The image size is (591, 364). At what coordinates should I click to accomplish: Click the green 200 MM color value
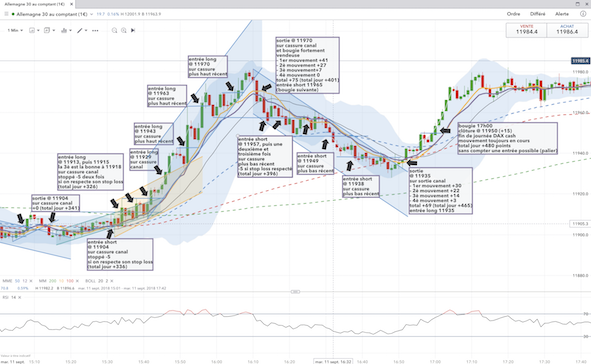(52, 281)
